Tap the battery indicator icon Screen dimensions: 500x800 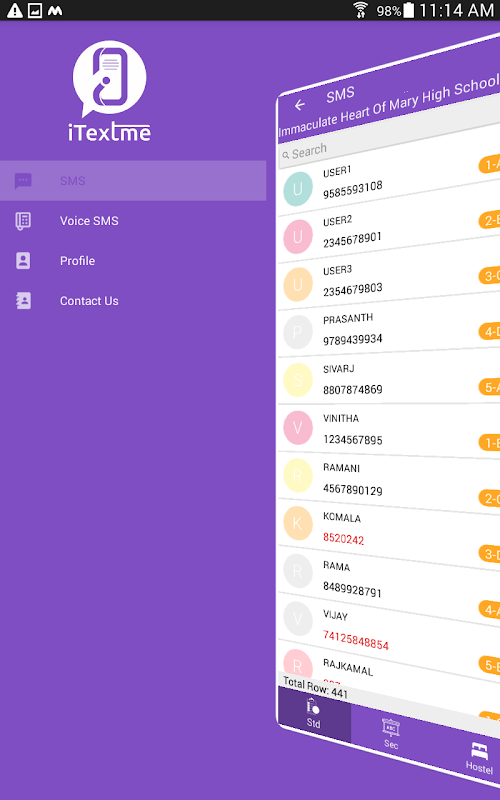point(409,10)
